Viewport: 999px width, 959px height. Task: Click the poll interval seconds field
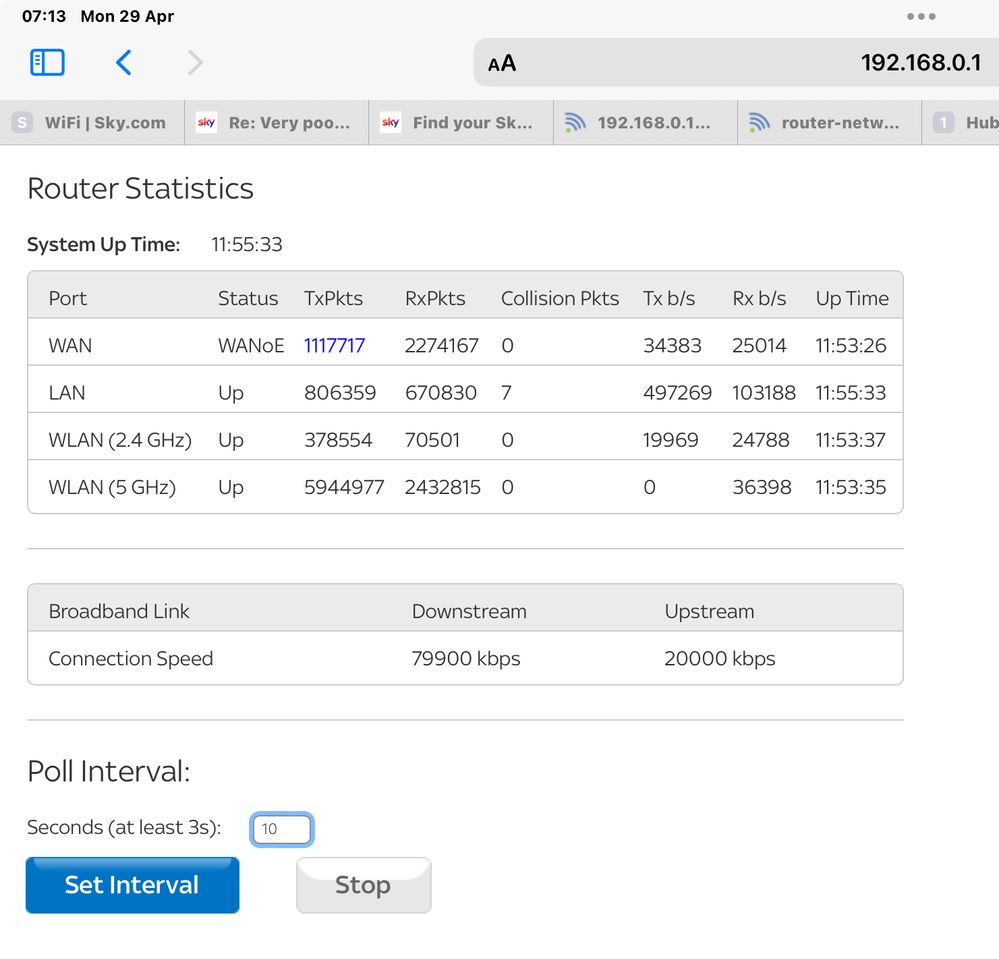coord(282,829)
